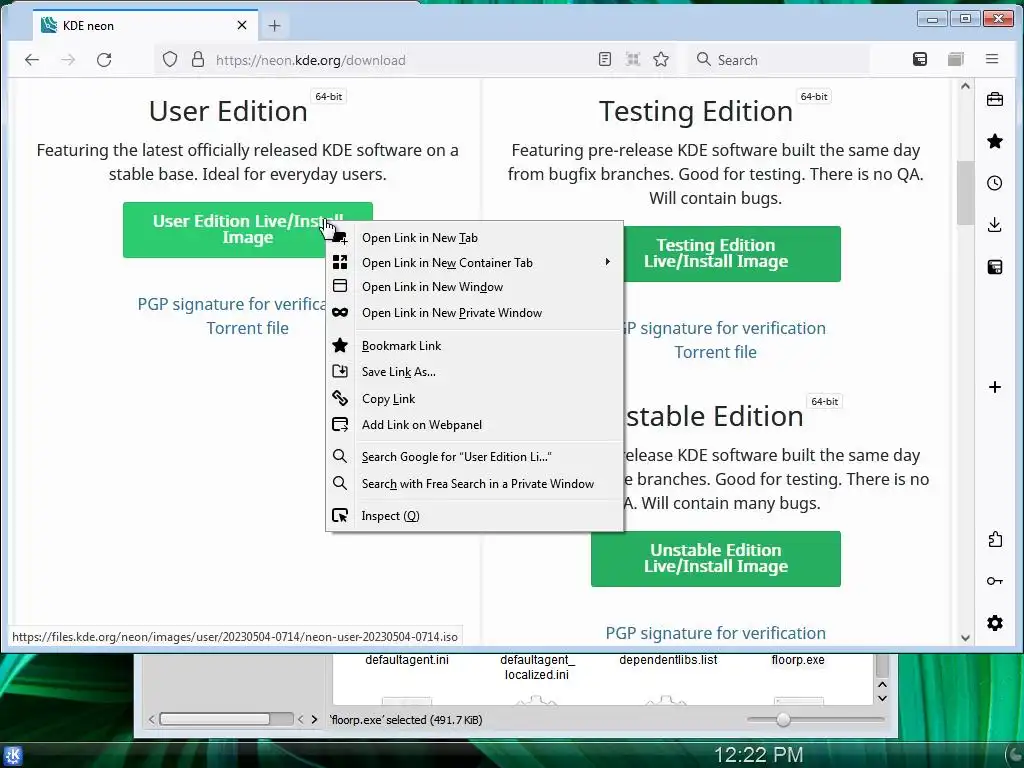Viewport: 1024px width, 768px height.
Task: Open User Edition Torrent file link
Action: pyautogui.click(x=248, y=328)
